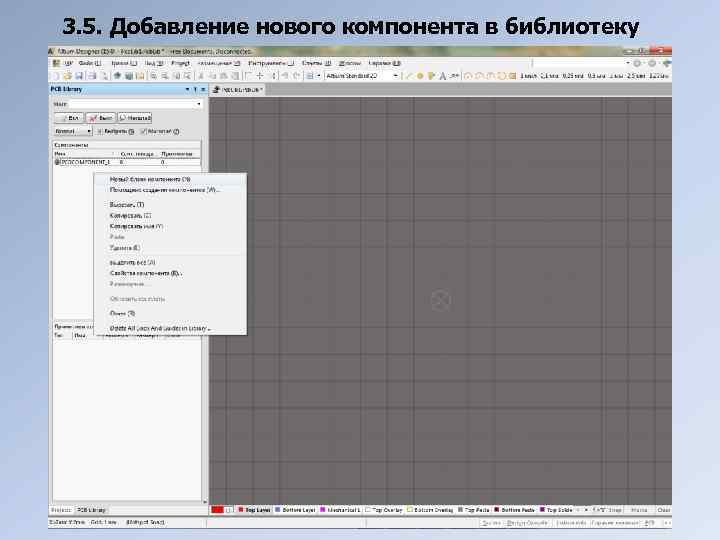Switch to the Top Layer tab
This screenshot has height=540, width=720.
pyautogui.click(x=254, y=510)
